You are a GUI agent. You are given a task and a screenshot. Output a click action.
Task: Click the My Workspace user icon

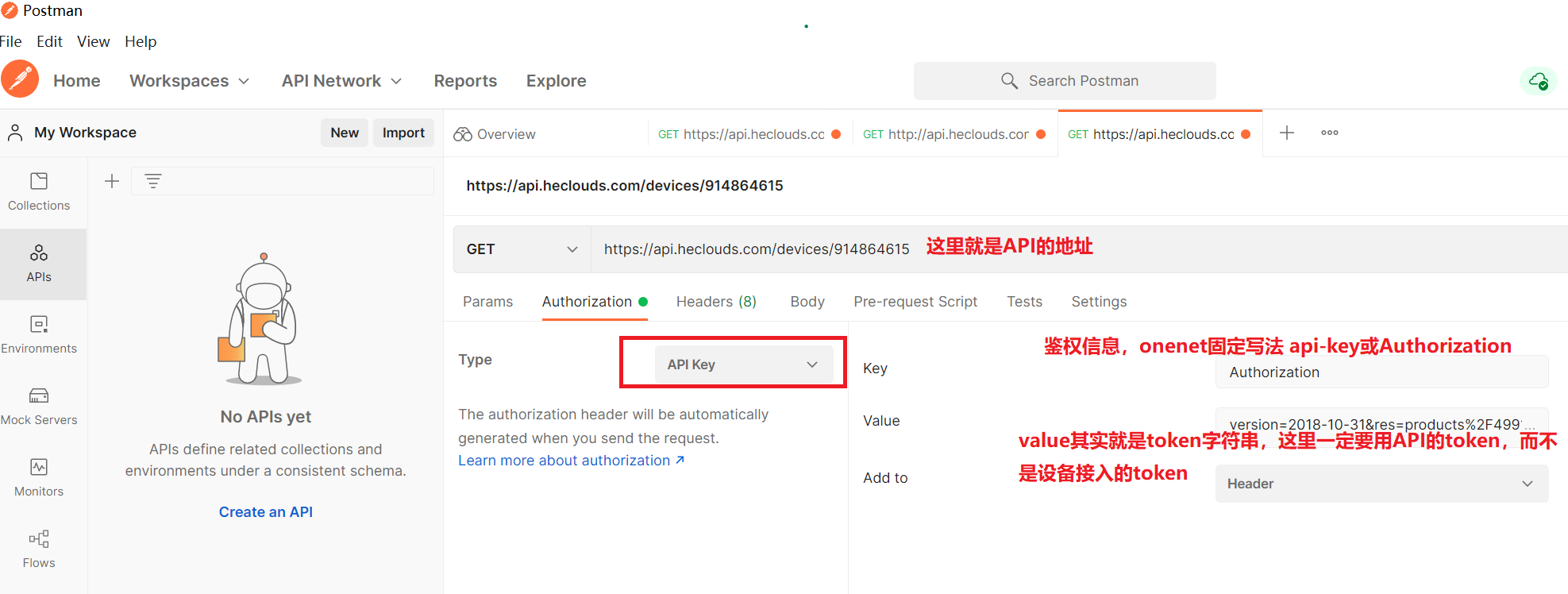(x=15, y=133)
